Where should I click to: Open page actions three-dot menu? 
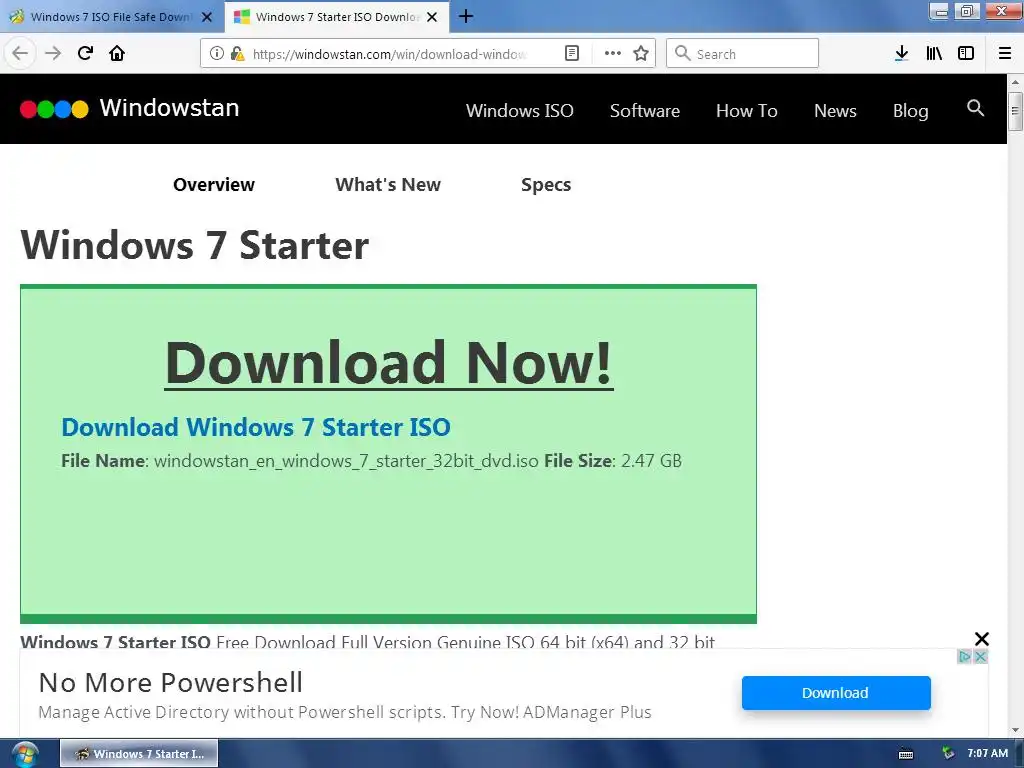click(613, 54)
